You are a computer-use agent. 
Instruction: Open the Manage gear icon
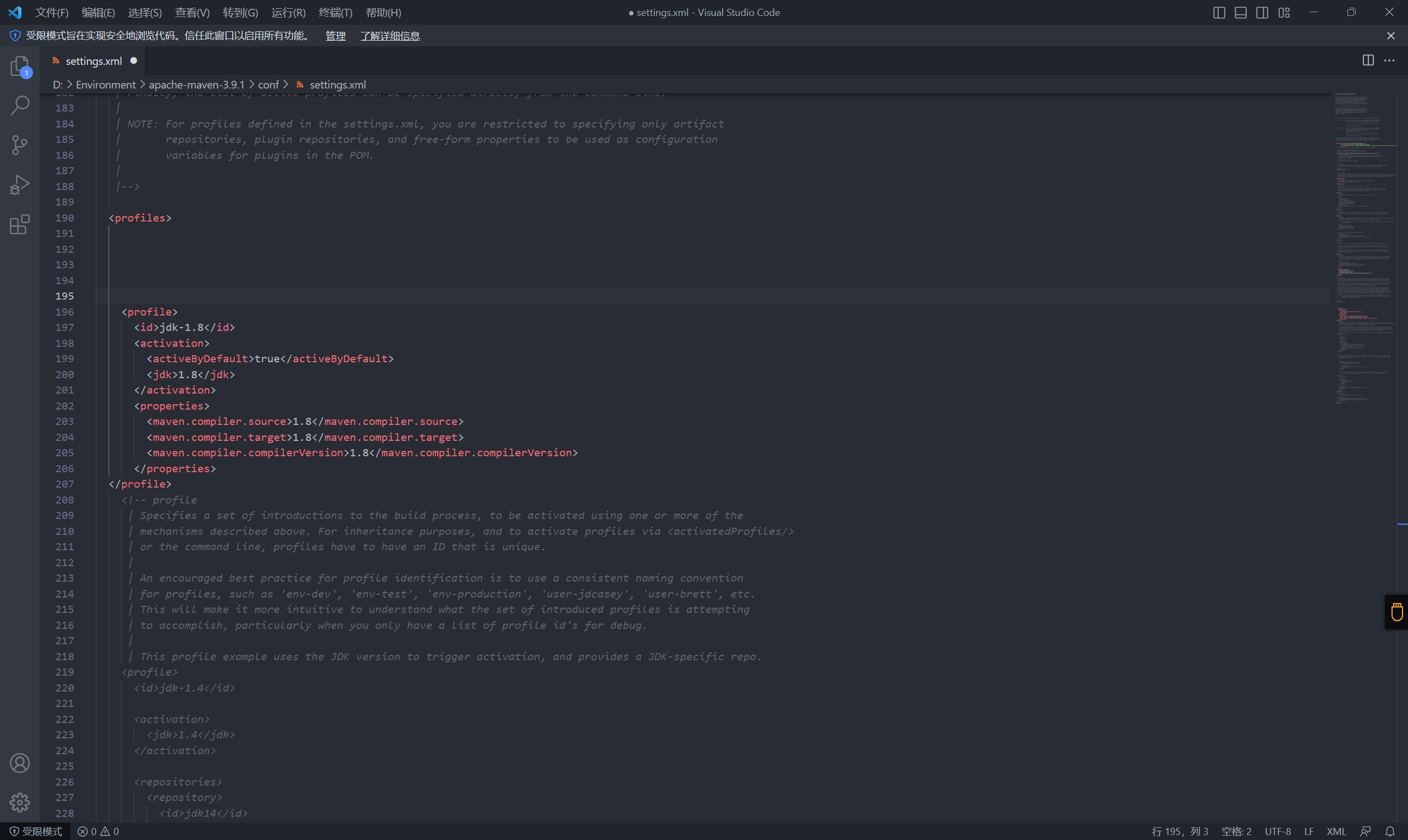[20, 802]
